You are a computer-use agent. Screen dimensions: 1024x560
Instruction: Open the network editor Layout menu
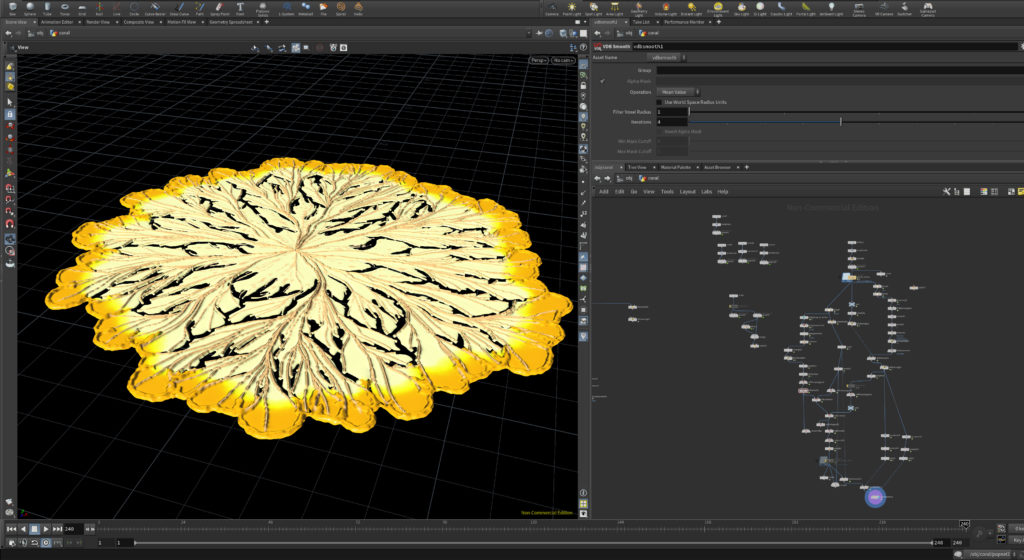688,192
